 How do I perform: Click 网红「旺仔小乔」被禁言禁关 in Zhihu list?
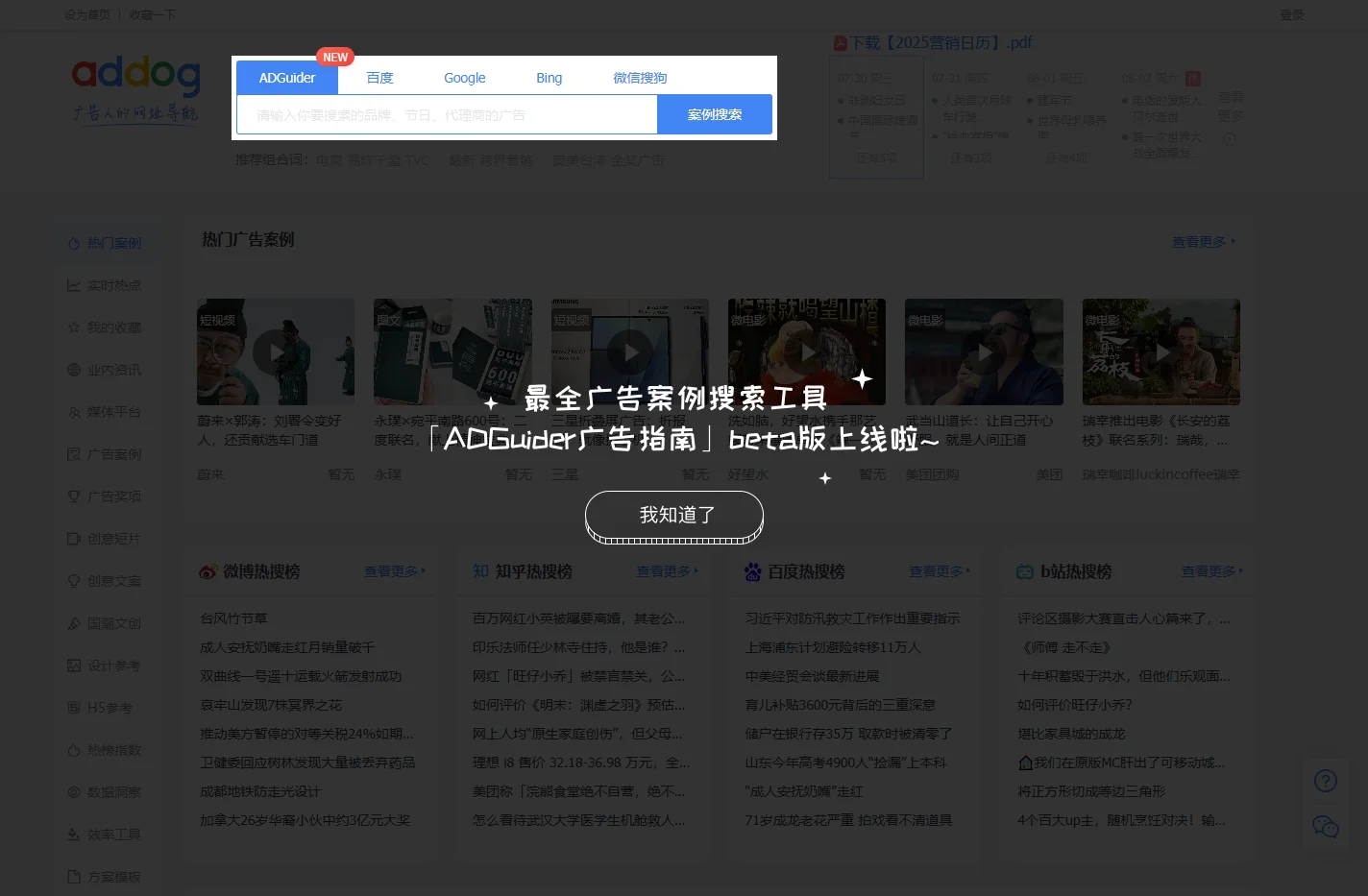coord(578,676)
